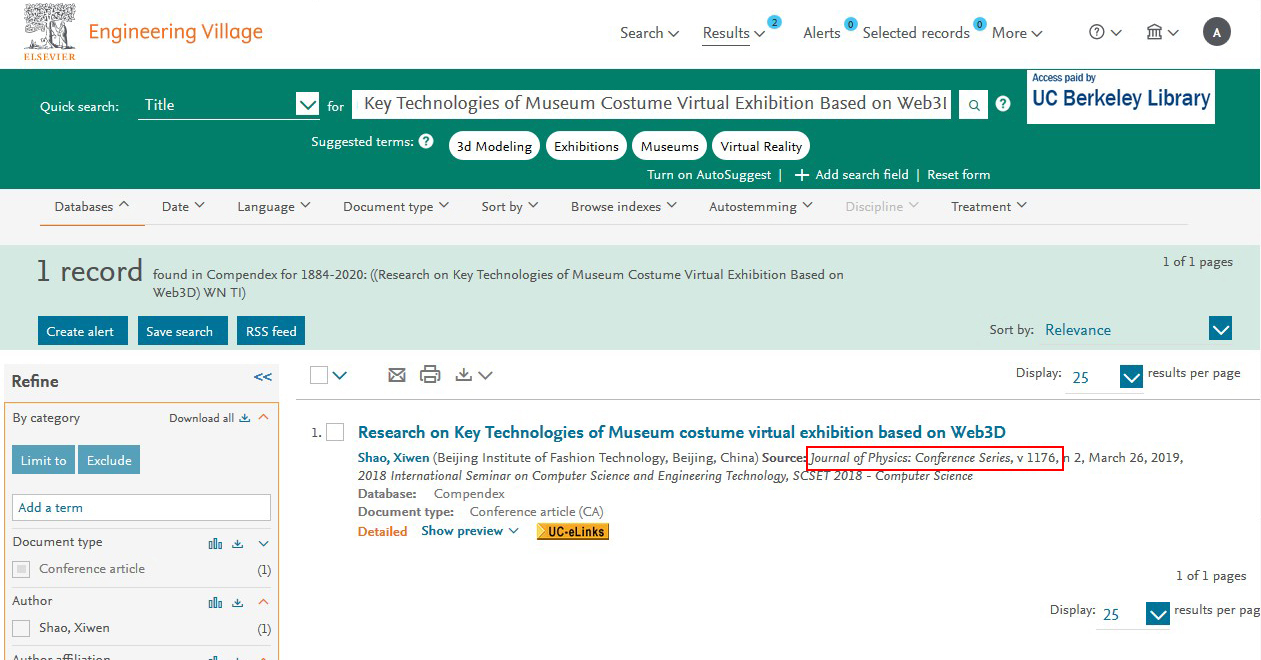This screenshot has width=1261, height=660.
Task: Expand the Language filter tab
Action: (x=274, y=207)
